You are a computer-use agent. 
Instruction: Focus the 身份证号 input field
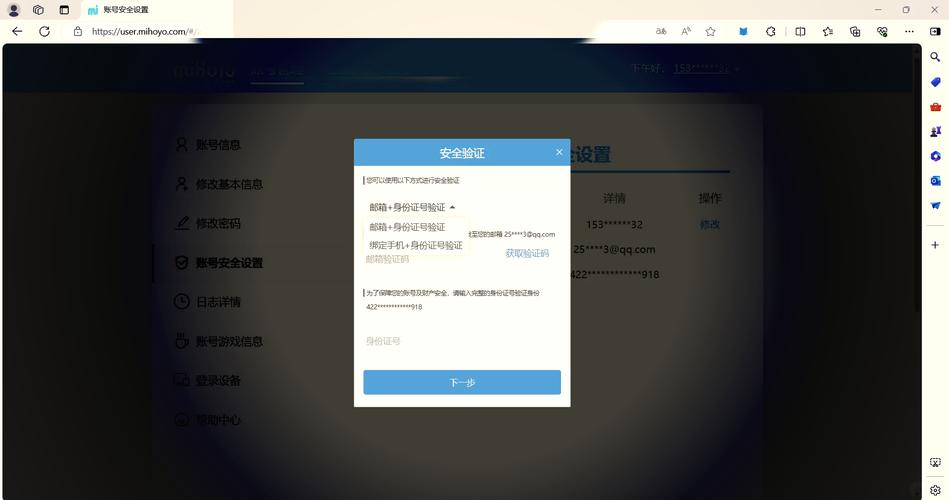(x=462, y=341)
